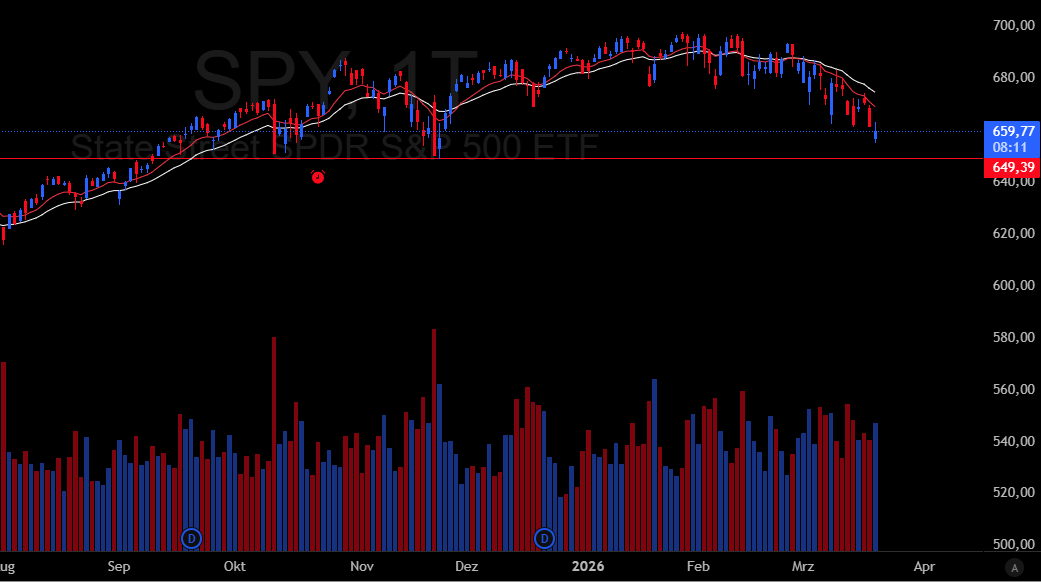1041x582 pixels.
Task: Click the 560,00 price axis label
Action: click(1013, 389)
